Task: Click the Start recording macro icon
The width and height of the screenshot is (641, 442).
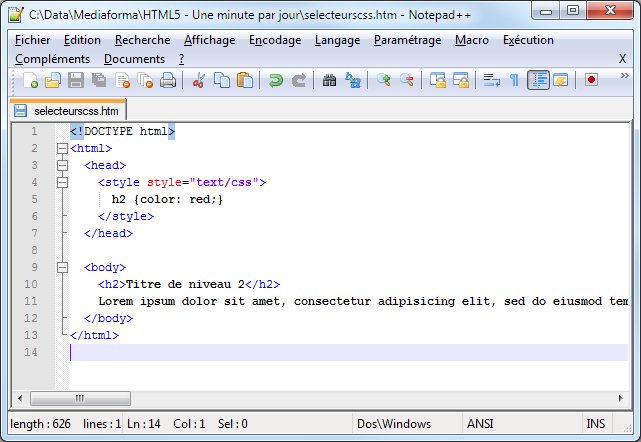Action: pyautogui.click(x=591, y=80)
